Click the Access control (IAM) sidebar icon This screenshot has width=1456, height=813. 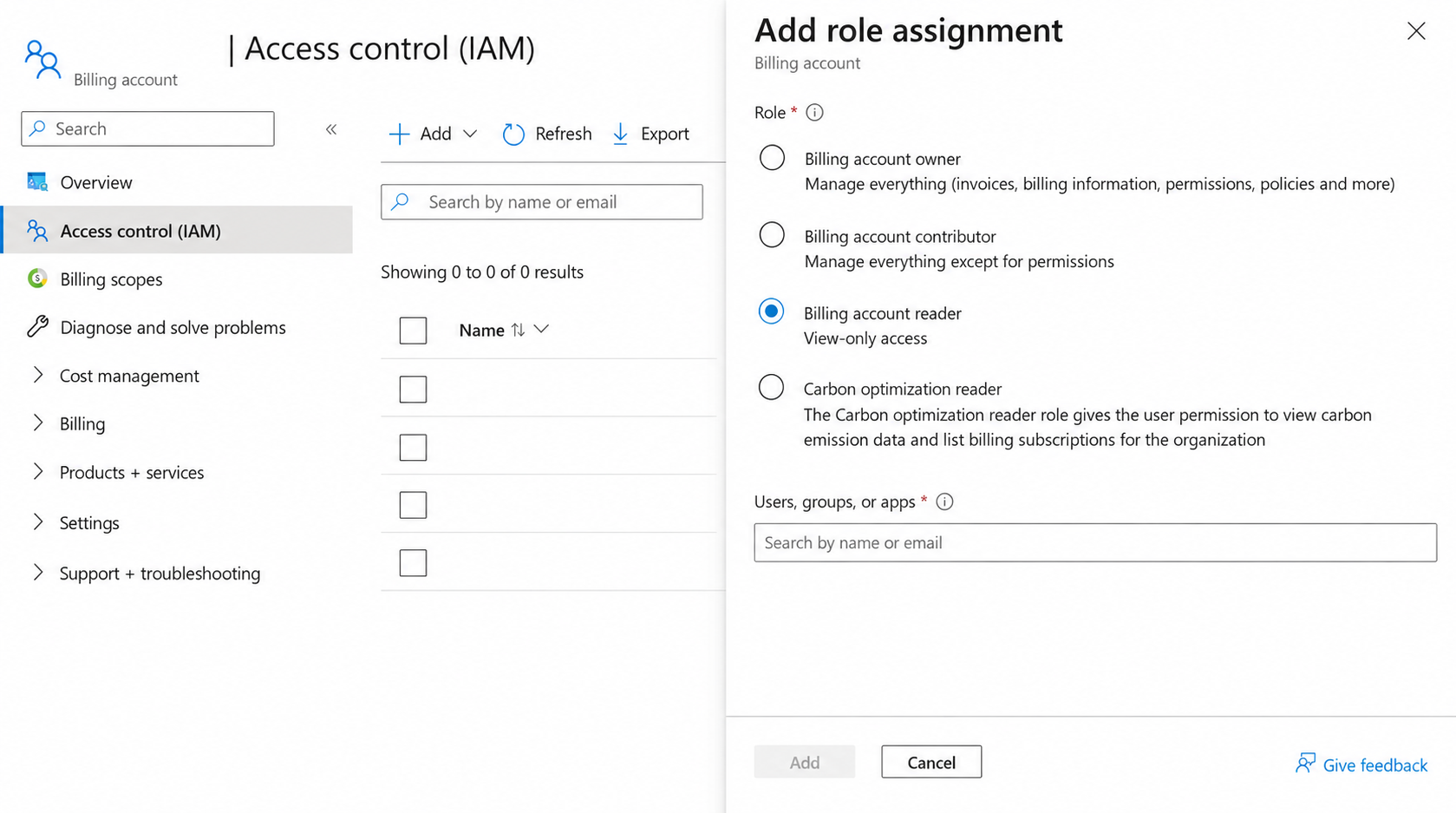click(x=37, y=231)
